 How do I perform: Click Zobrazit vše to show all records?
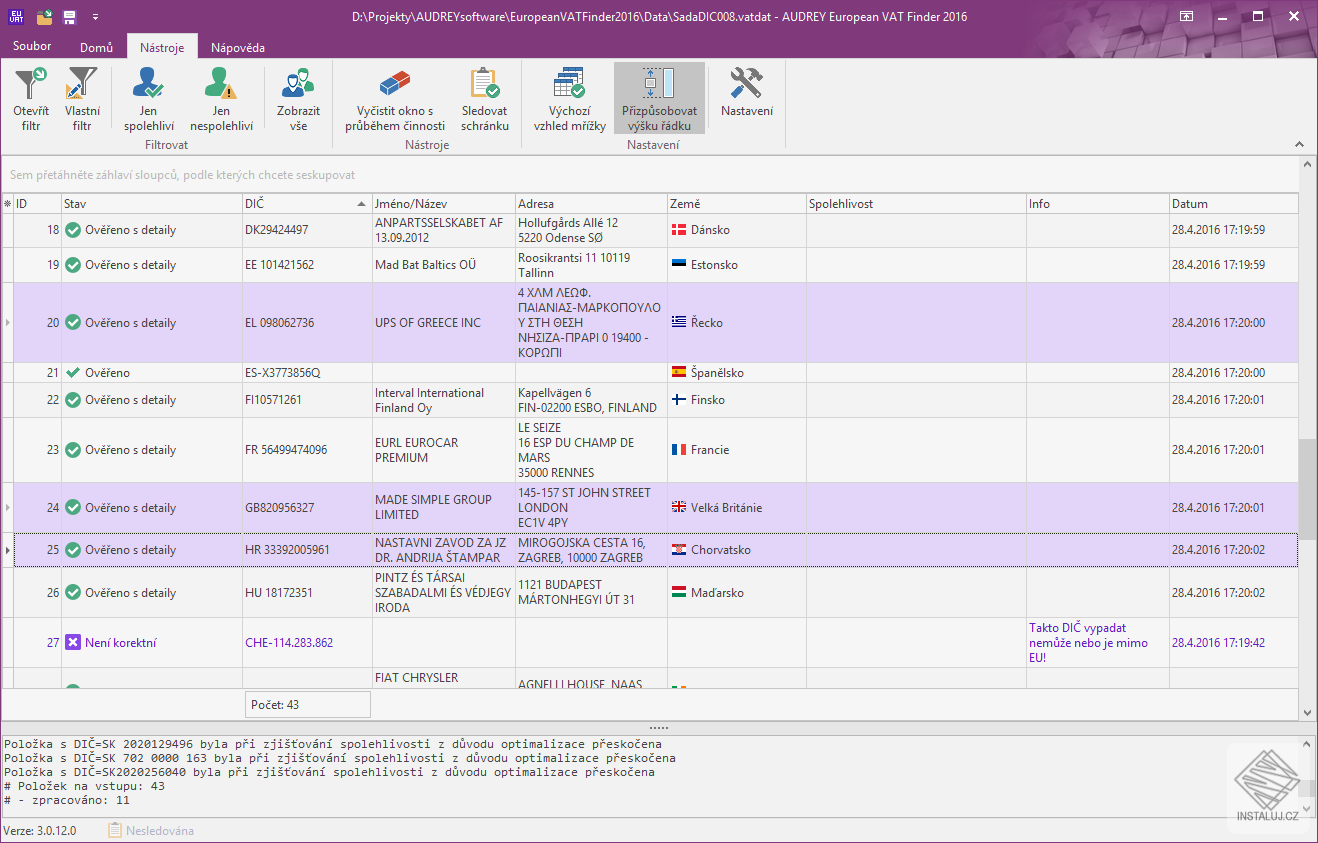click(297, 97)
